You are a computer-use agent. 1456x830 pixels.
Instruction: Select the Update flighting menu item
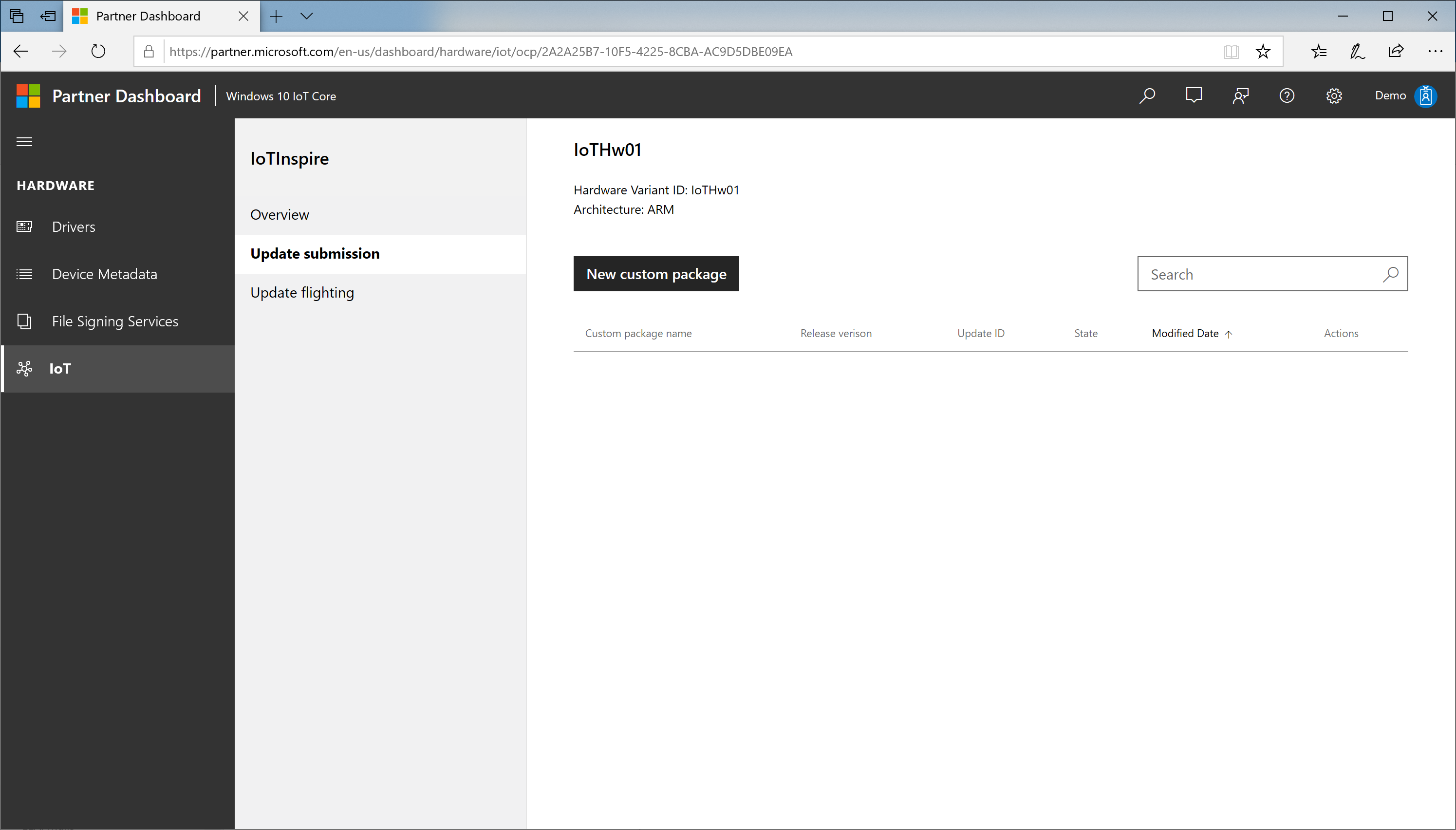point(302,292)
